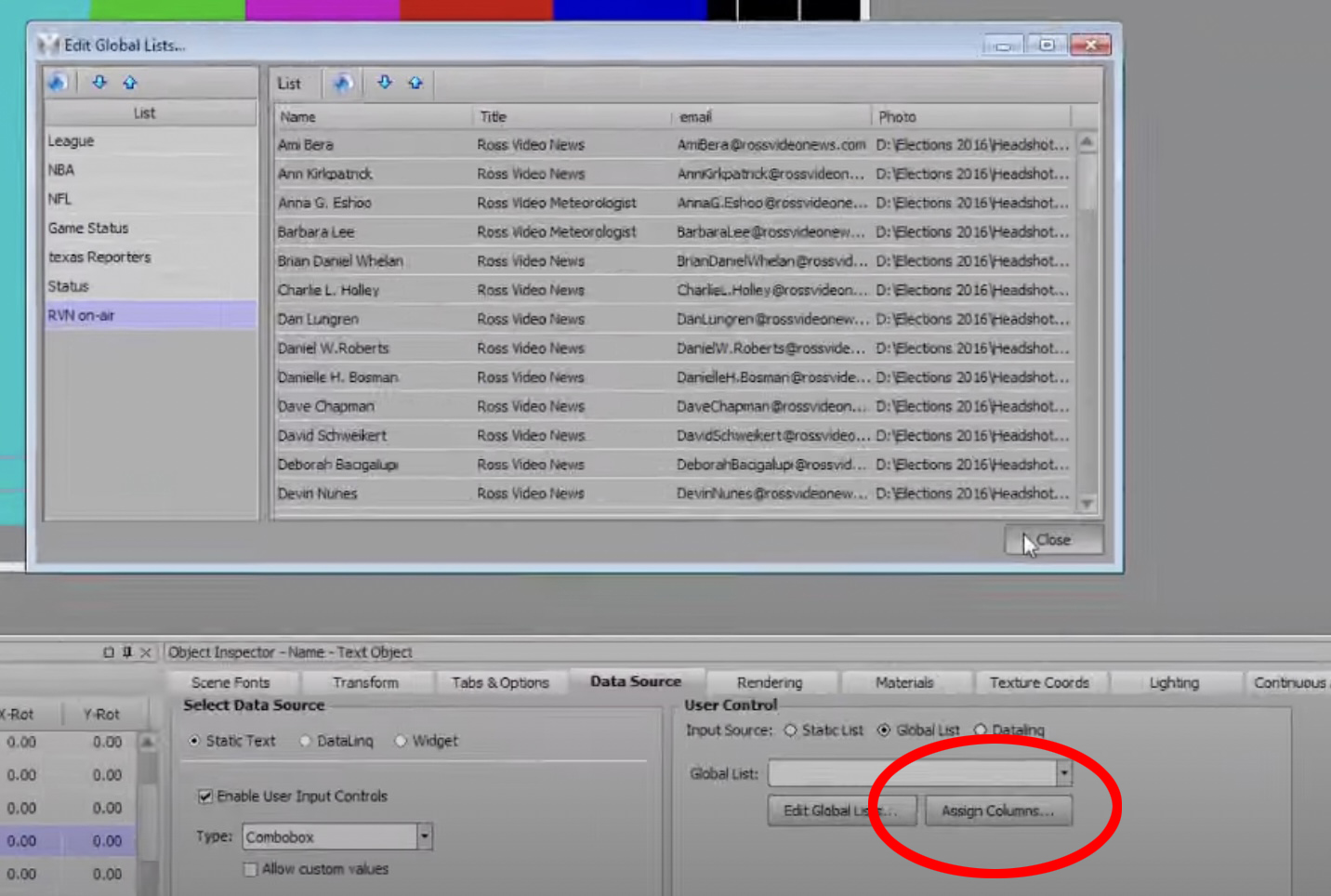Image resolution: width=1331 pixels, height=896 pixels.
Task: Click the Assign Columns button
Action: pos(997,810)
